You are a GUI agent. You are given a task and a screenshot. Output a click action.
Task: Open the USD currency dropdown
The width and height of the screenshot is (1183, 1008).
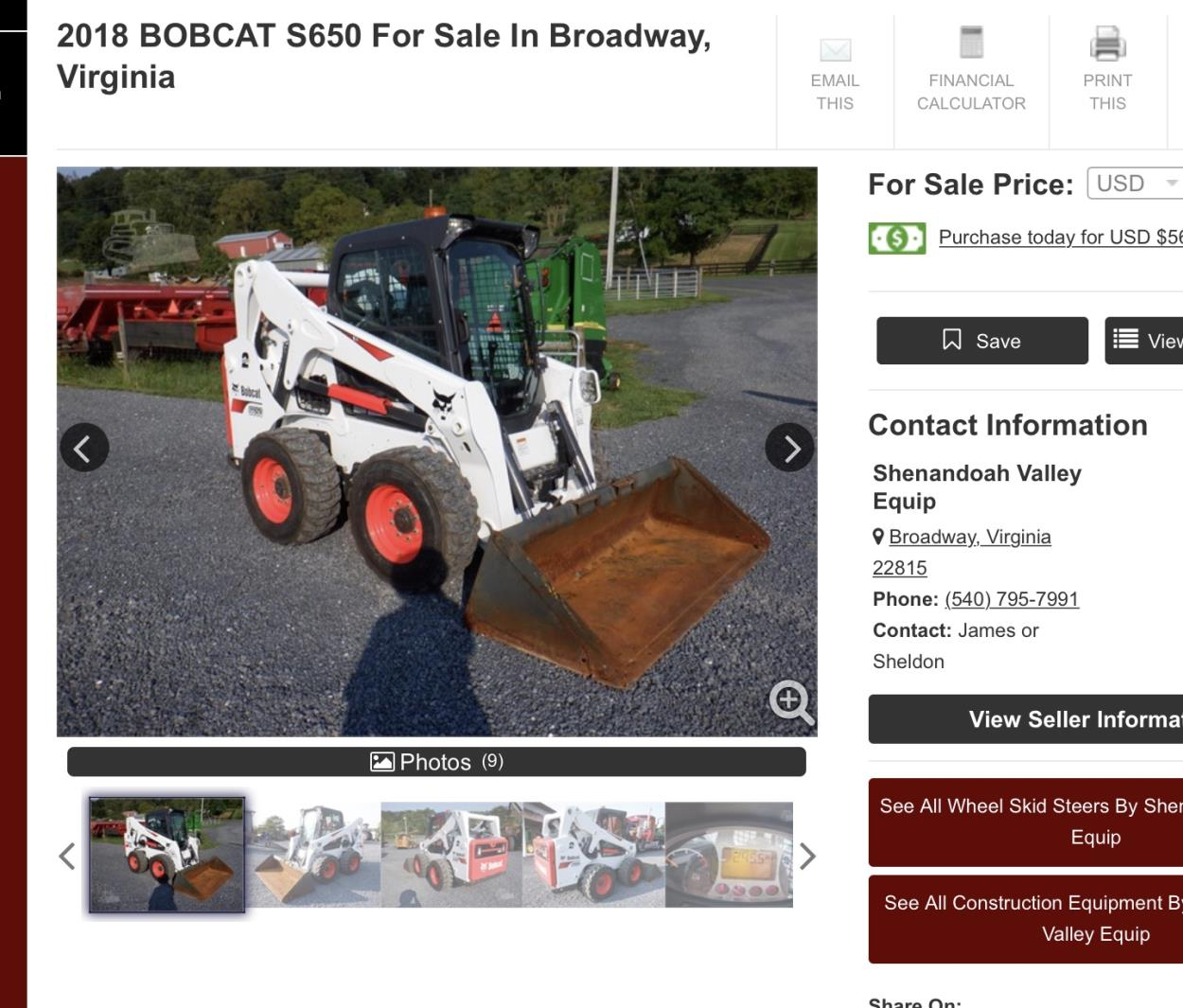tap(1136, 183)
